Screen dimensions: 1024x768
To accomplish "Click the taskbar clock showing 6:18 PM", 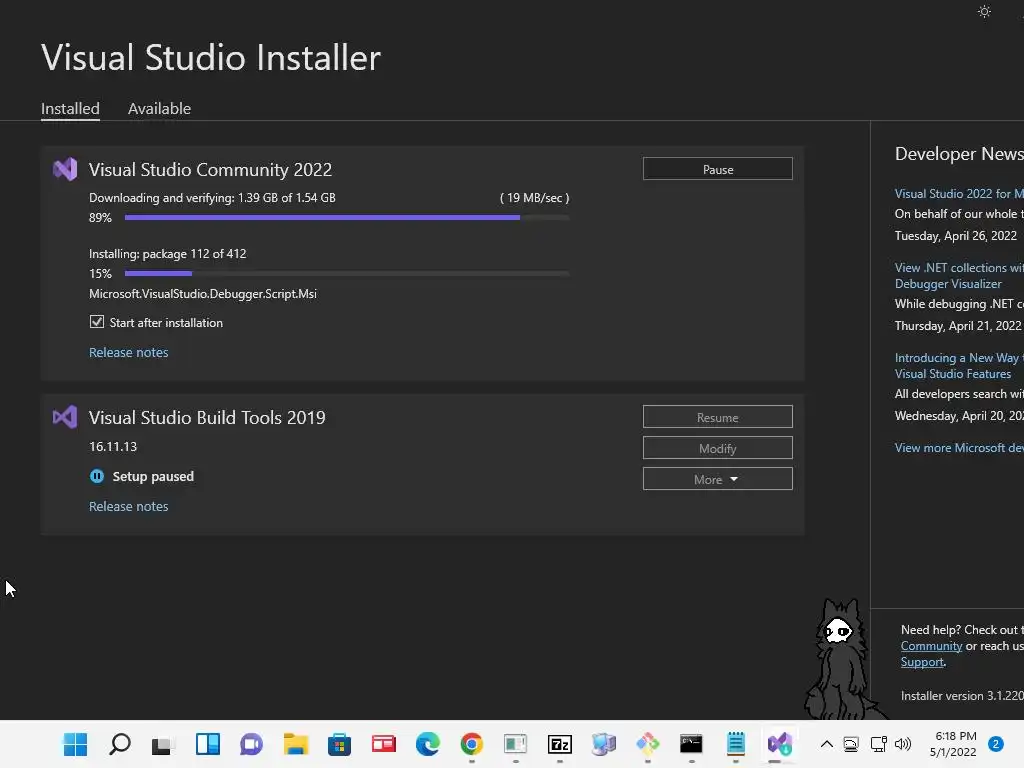I will pyautogui.click(x=953, y=744).
